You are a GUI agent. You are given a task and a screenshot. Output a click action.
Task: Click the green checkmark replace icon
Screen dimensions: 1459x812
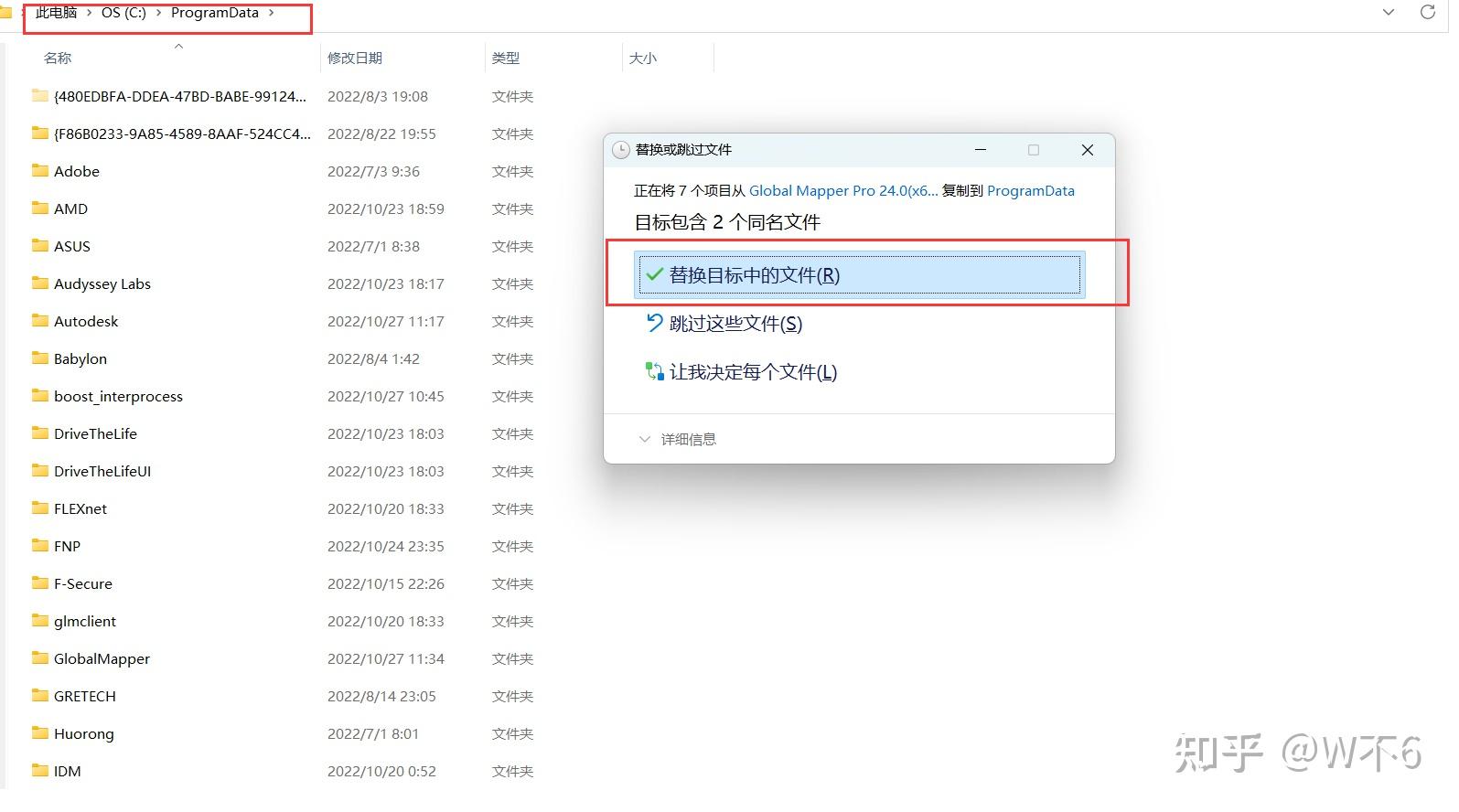(x=654, y=274)
